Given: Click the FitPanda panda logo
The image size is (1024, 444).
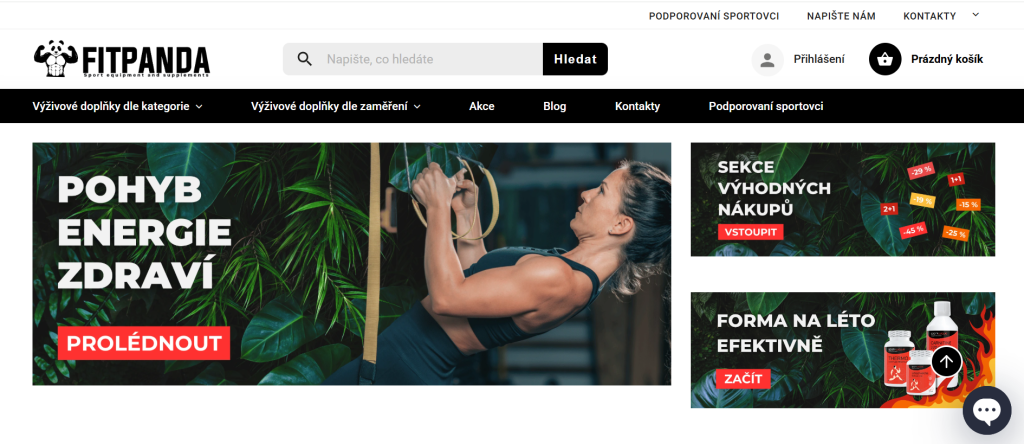Looking at the screenshot, I should click(x=121, y=59).
